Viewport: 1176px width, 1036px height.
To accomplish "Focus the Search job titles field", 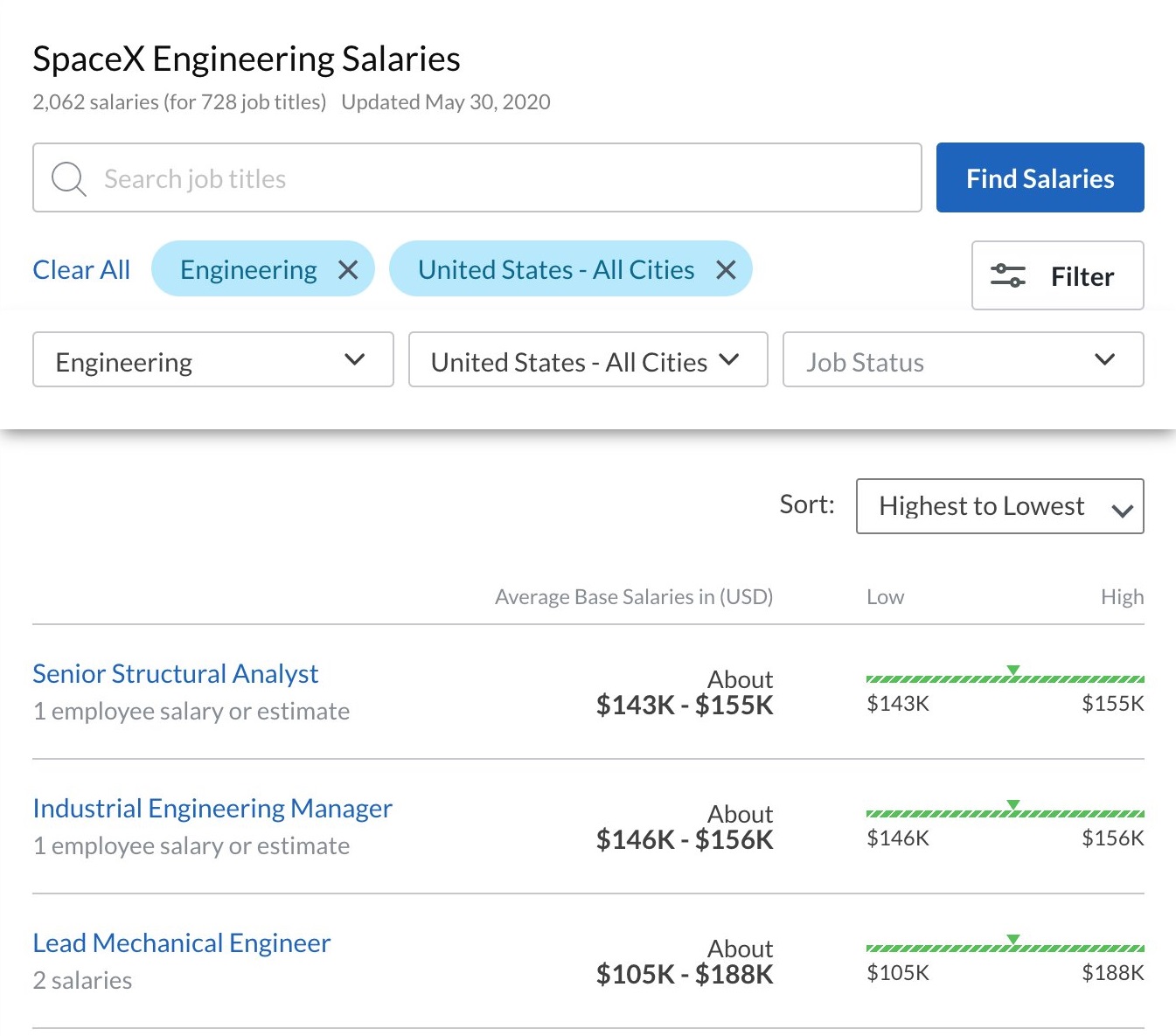I will click(477, 177).
